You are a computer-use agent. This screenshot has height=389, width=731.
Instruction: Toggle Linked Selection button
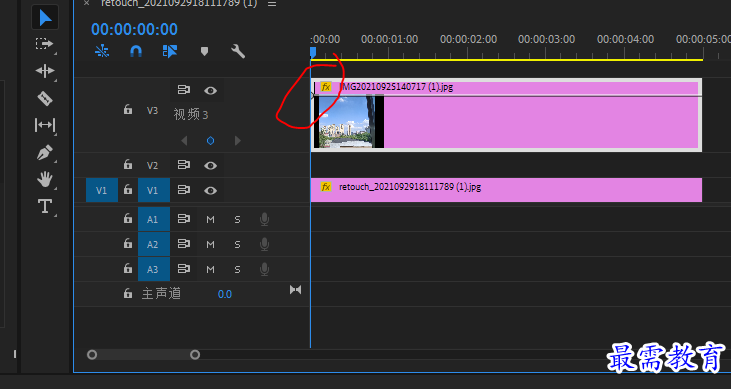[170, 51]
